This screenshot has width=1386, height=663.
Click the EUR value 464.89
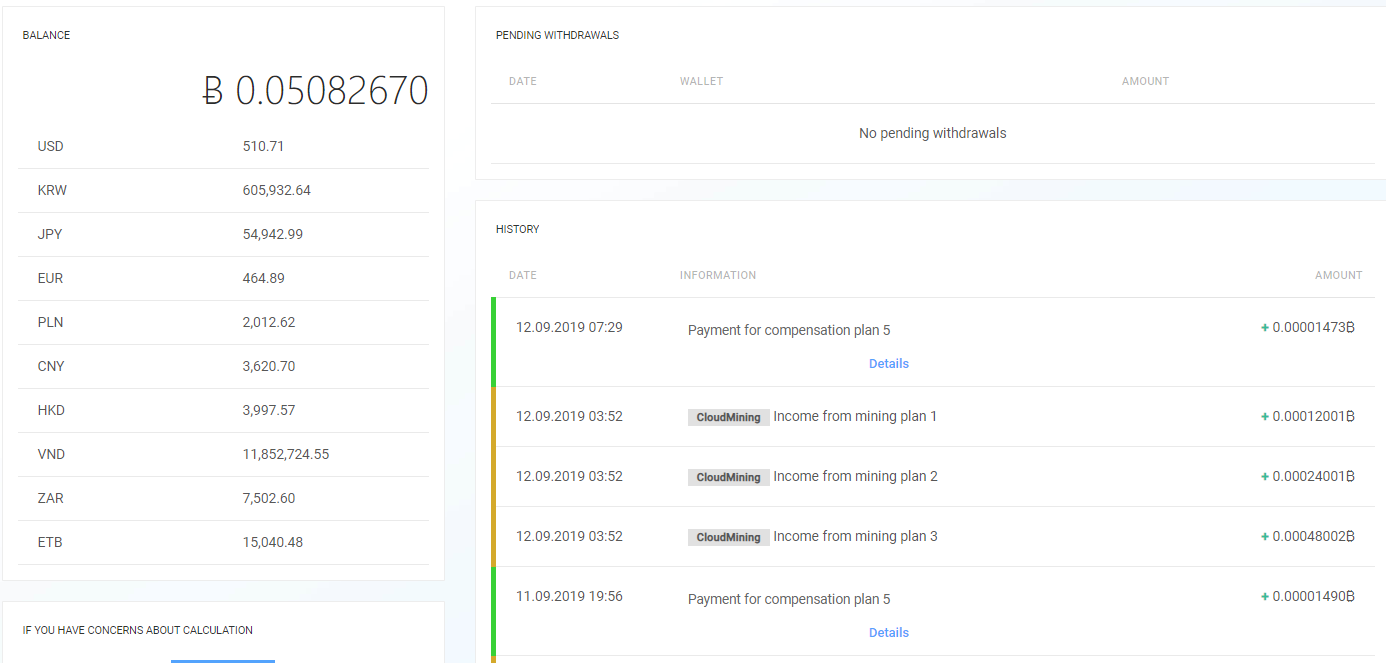(x=263, y=278)
